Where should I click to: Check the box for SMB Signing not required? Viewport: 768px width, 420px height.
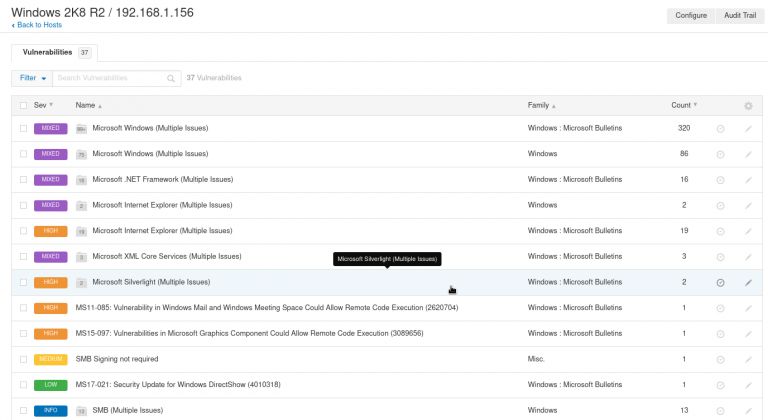point(24,359)
